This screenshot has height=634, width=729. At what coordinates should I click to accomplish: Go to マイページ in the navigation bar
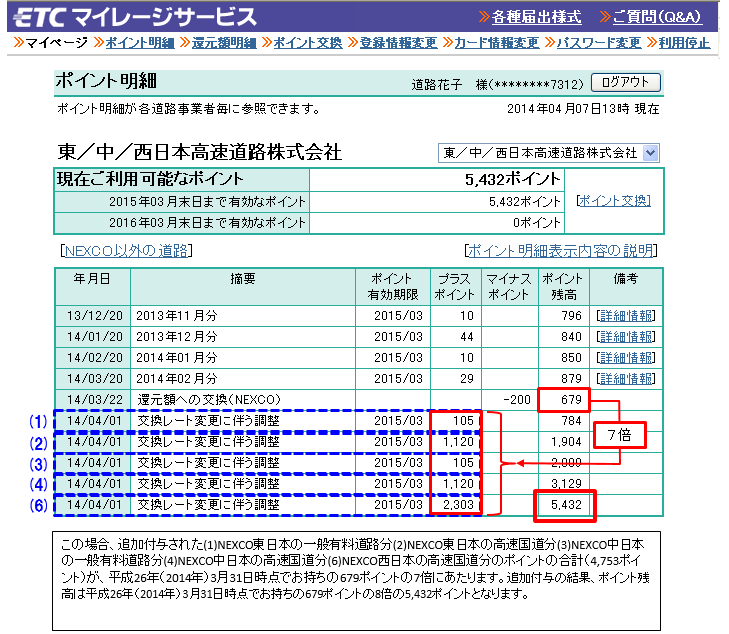[x=56, y=43]
